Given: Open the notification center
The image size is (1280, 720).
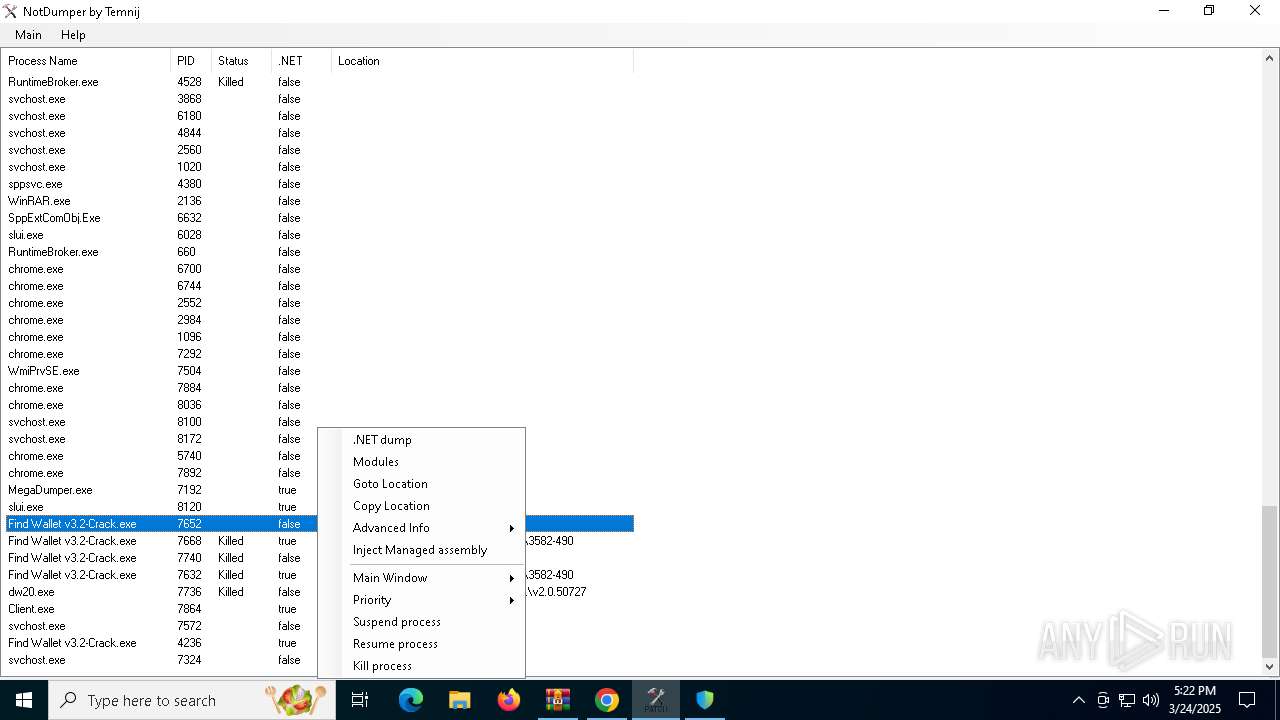Looking at the screenshot, I should 1247,700.
